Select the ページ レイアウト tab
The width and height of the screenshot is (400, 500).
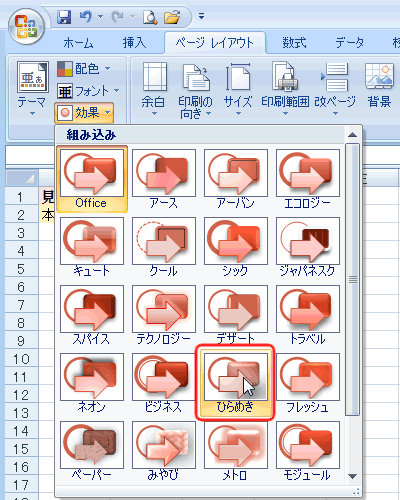(x=215, y=43)
